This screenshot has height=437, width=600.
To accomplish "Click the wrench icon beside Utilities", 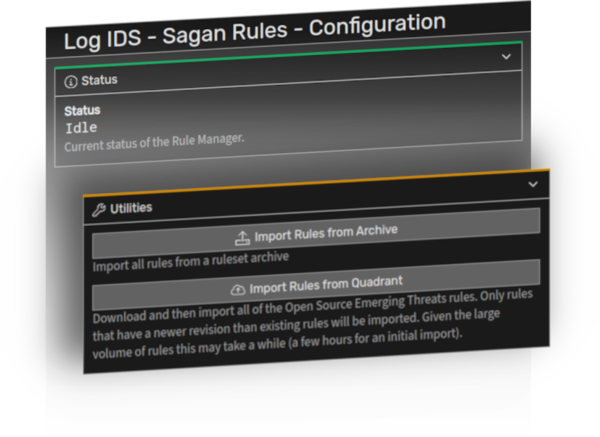I will click(98, 210).
